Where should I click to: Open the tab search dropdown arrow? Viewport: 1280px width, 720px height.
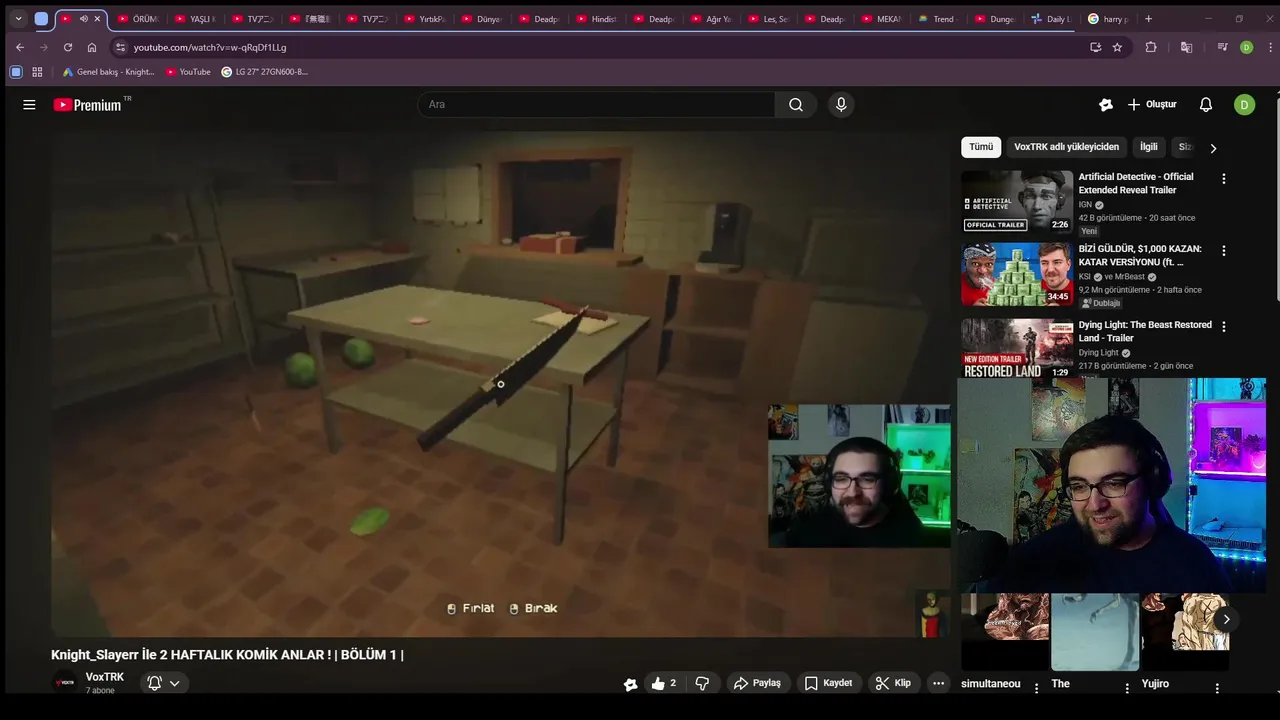click(x=18, y=19)
